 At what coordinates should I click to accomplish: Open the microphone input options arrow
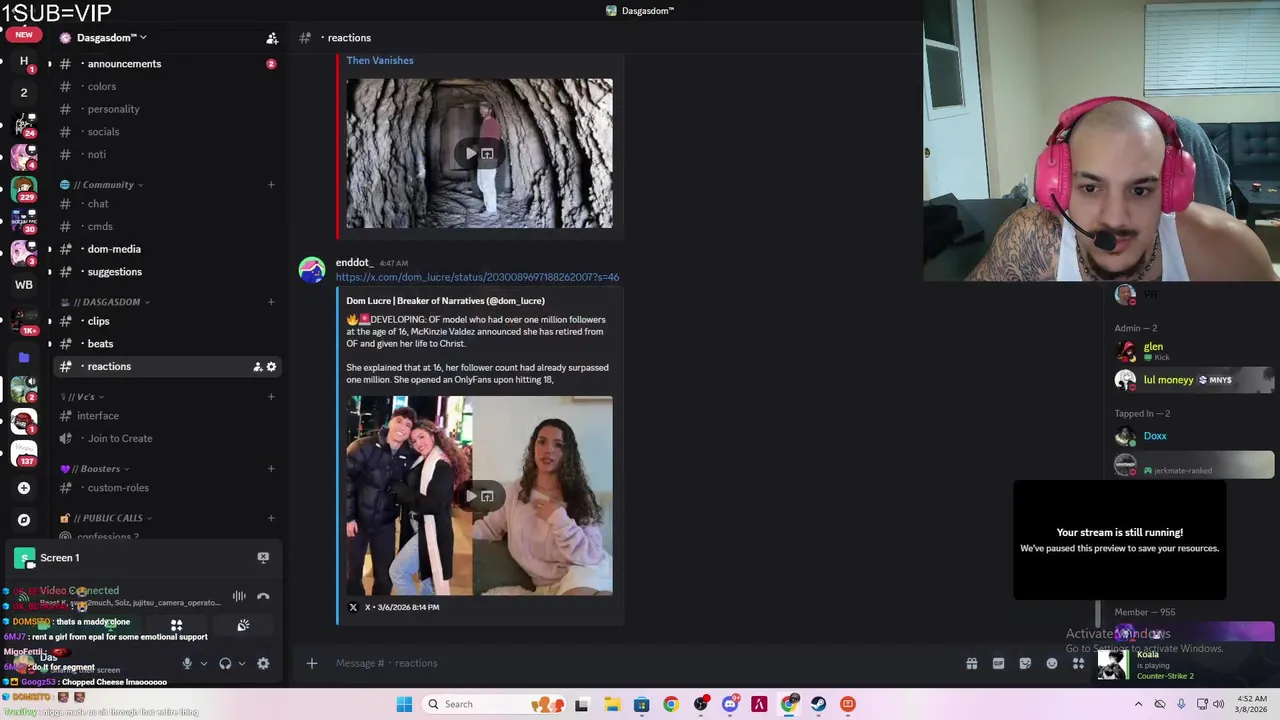tap(204, 663)
